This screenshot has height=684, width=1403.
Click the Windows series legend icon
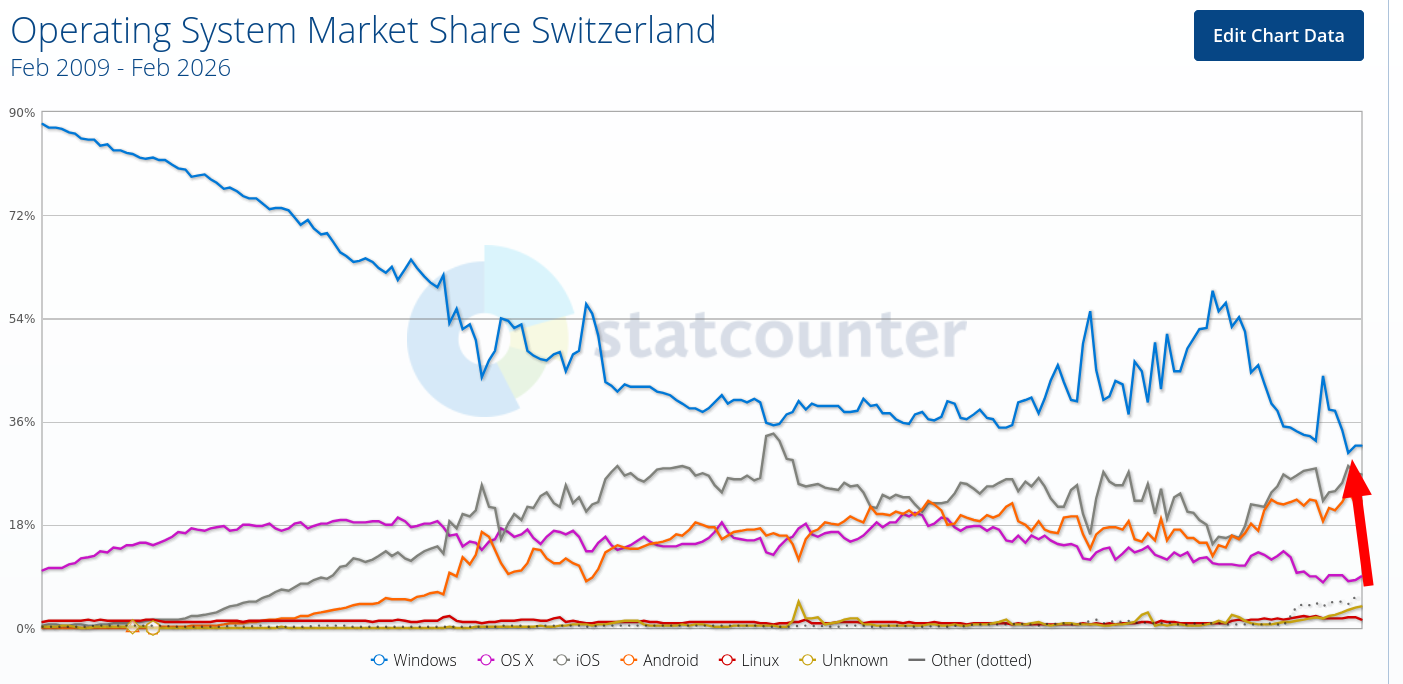tap(378, 660)
